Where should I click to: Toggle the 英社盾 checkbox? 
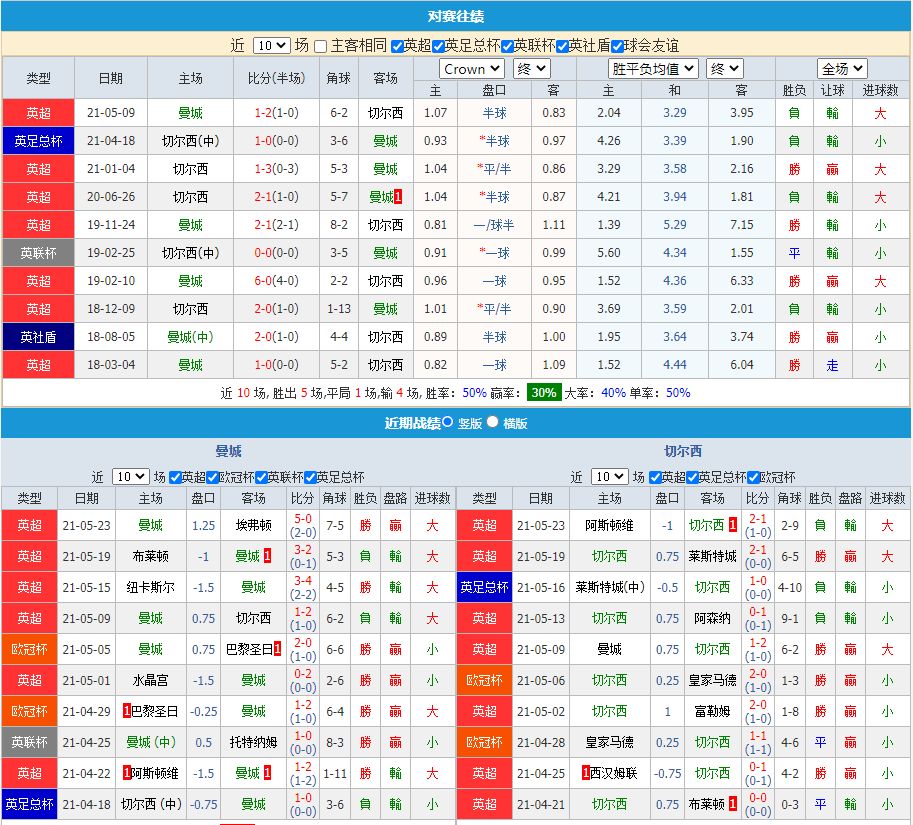point(562,47)
